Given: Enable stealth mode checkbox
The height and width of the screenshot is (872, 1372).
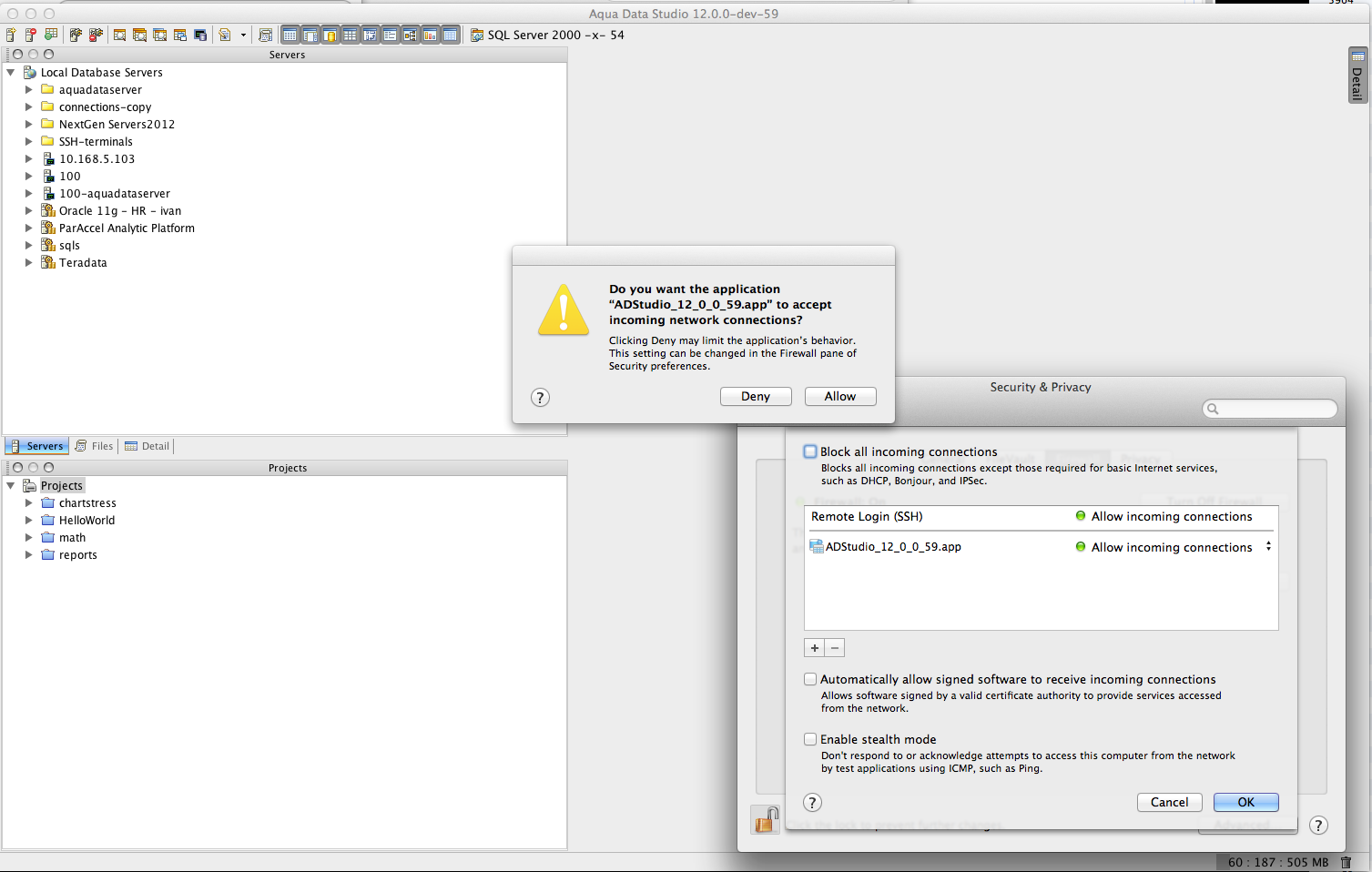Looking at the screenshot, I should pyautogui.click(x=810, y=739).
